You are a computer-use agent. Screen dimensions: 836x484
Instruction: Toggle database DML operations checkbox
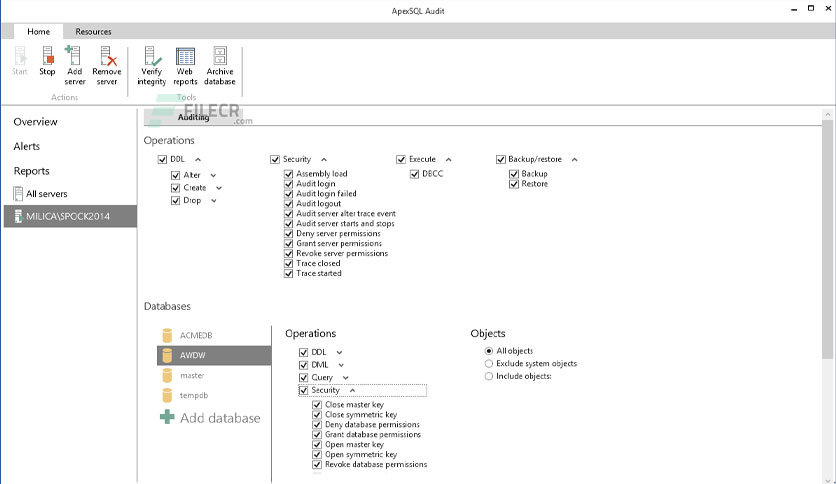click(303, 365)
